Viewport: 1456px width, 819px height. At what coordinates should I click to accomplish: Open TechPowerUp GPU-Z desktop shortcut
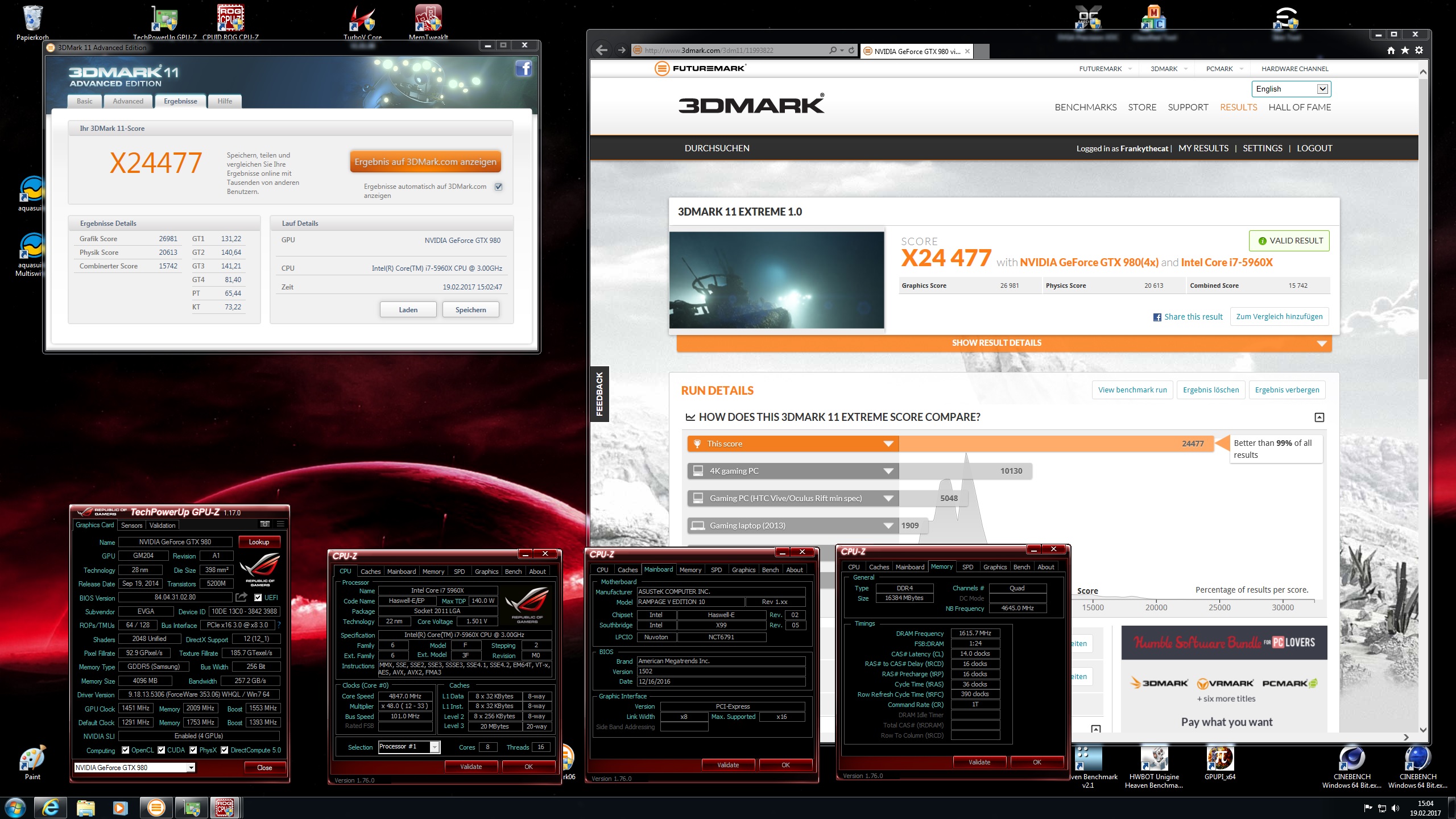click(164, 22)
